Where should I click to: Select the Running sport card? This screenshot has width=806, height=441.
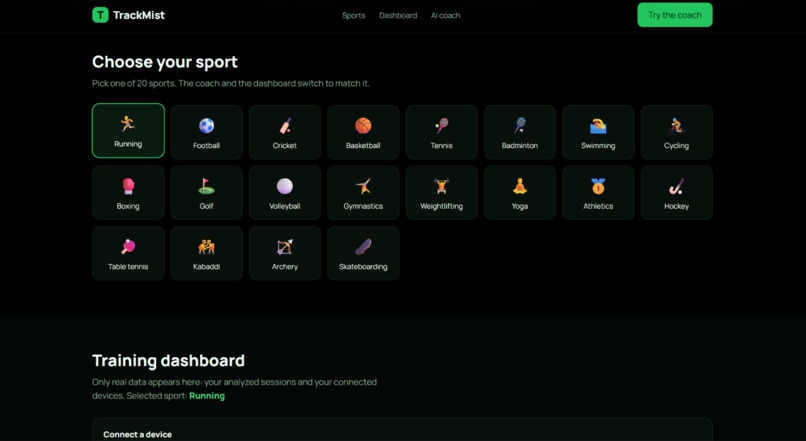click(x=129, y=131)
